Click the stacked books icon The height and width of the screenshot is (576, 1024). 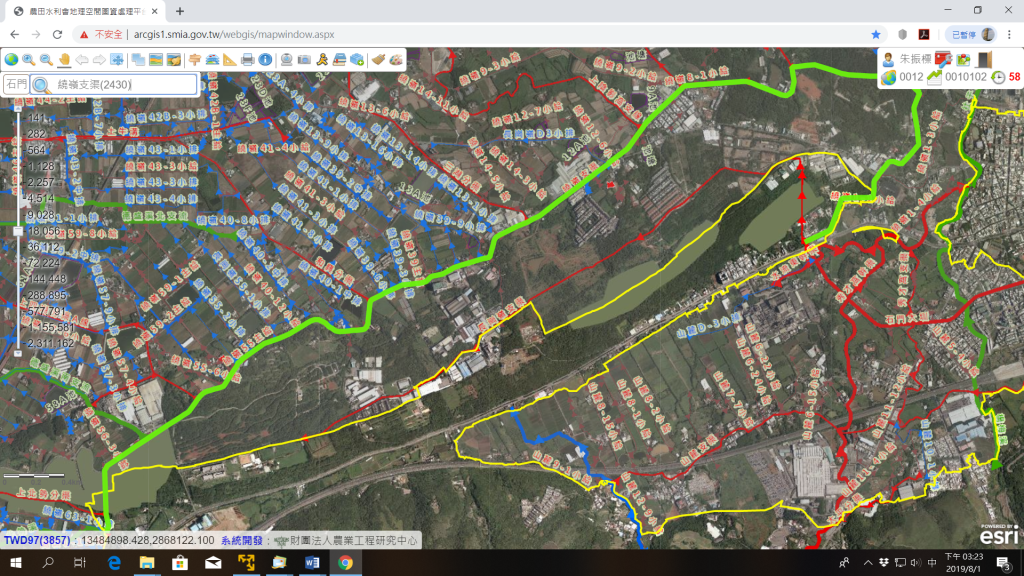tap(340, 59)
